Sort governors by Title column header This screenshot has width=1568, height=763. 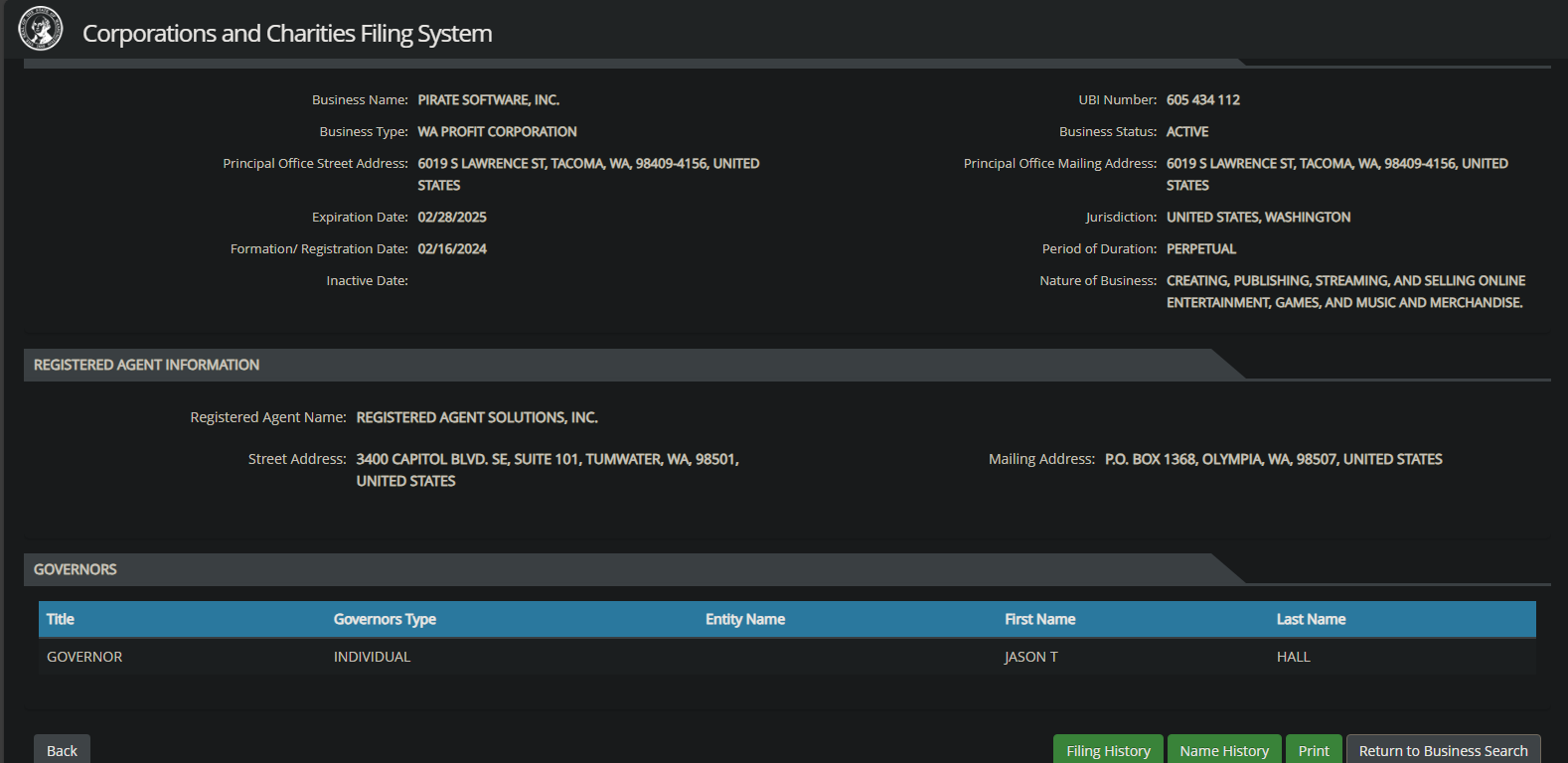pyautogui.click(x=60, y=619)
